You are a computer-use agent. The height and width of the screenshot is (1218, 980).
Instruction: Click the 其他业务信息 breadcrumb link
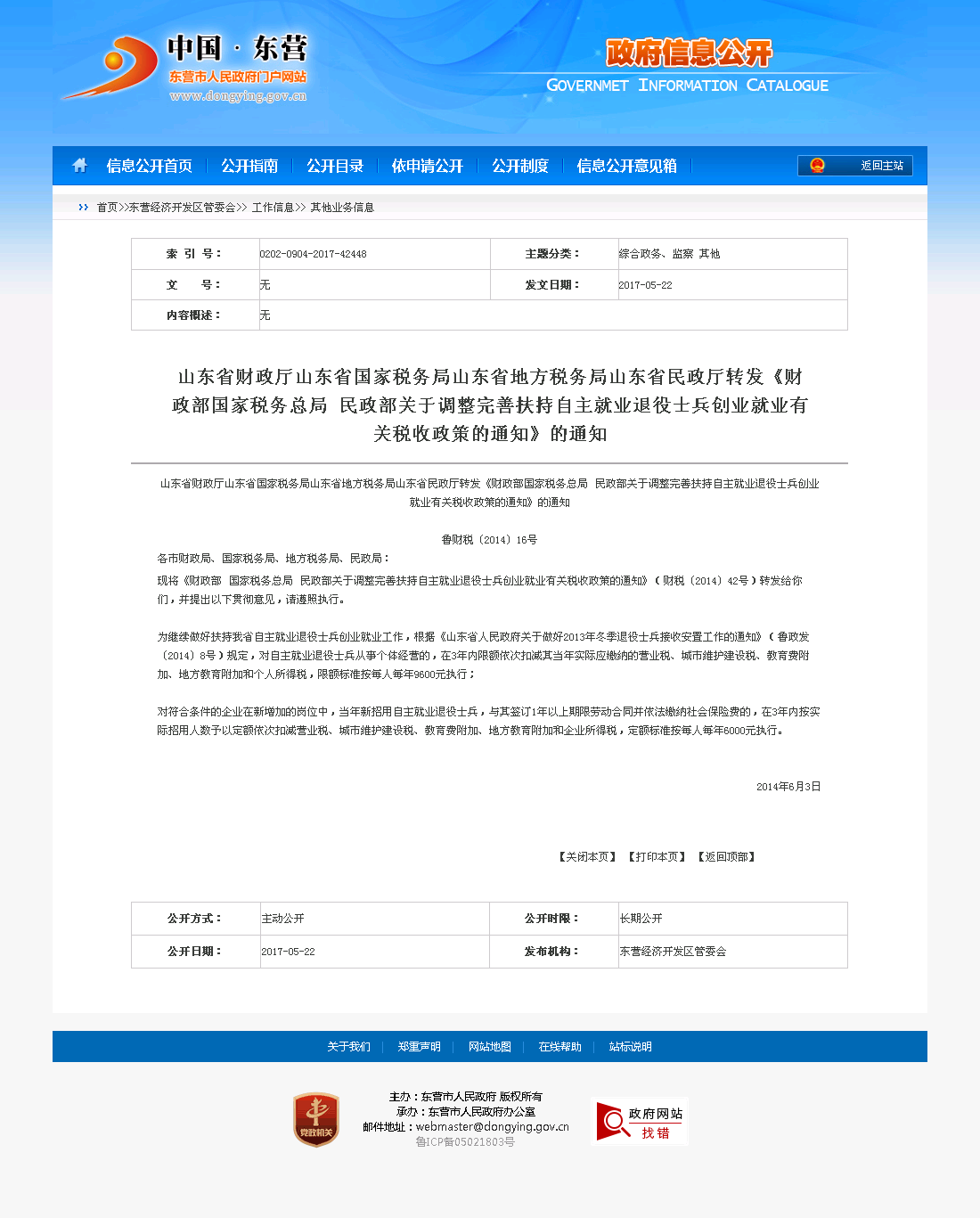[x=342, y=208]
